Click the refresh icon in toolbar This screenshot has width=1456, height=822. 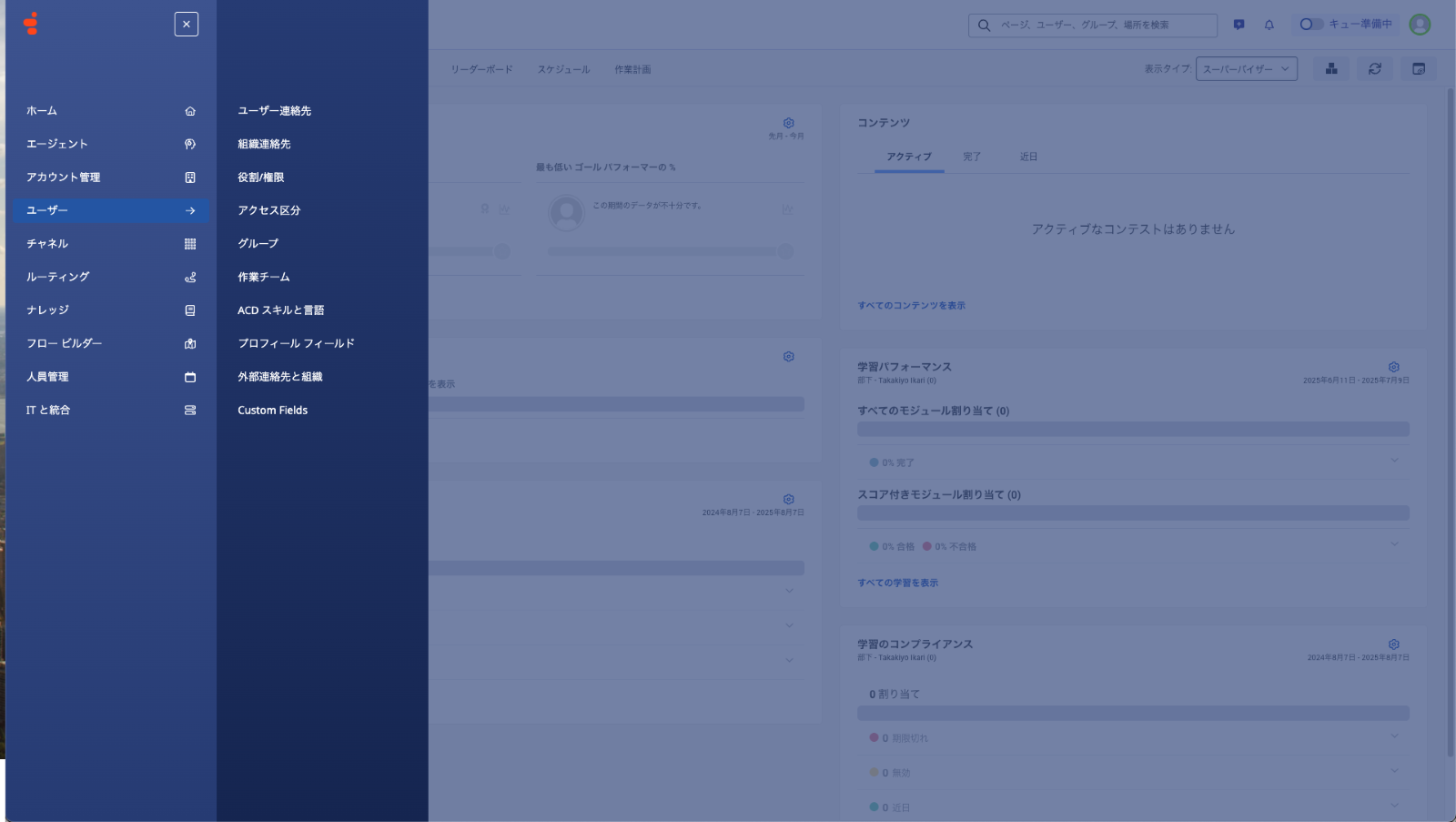coord(1374,69)
